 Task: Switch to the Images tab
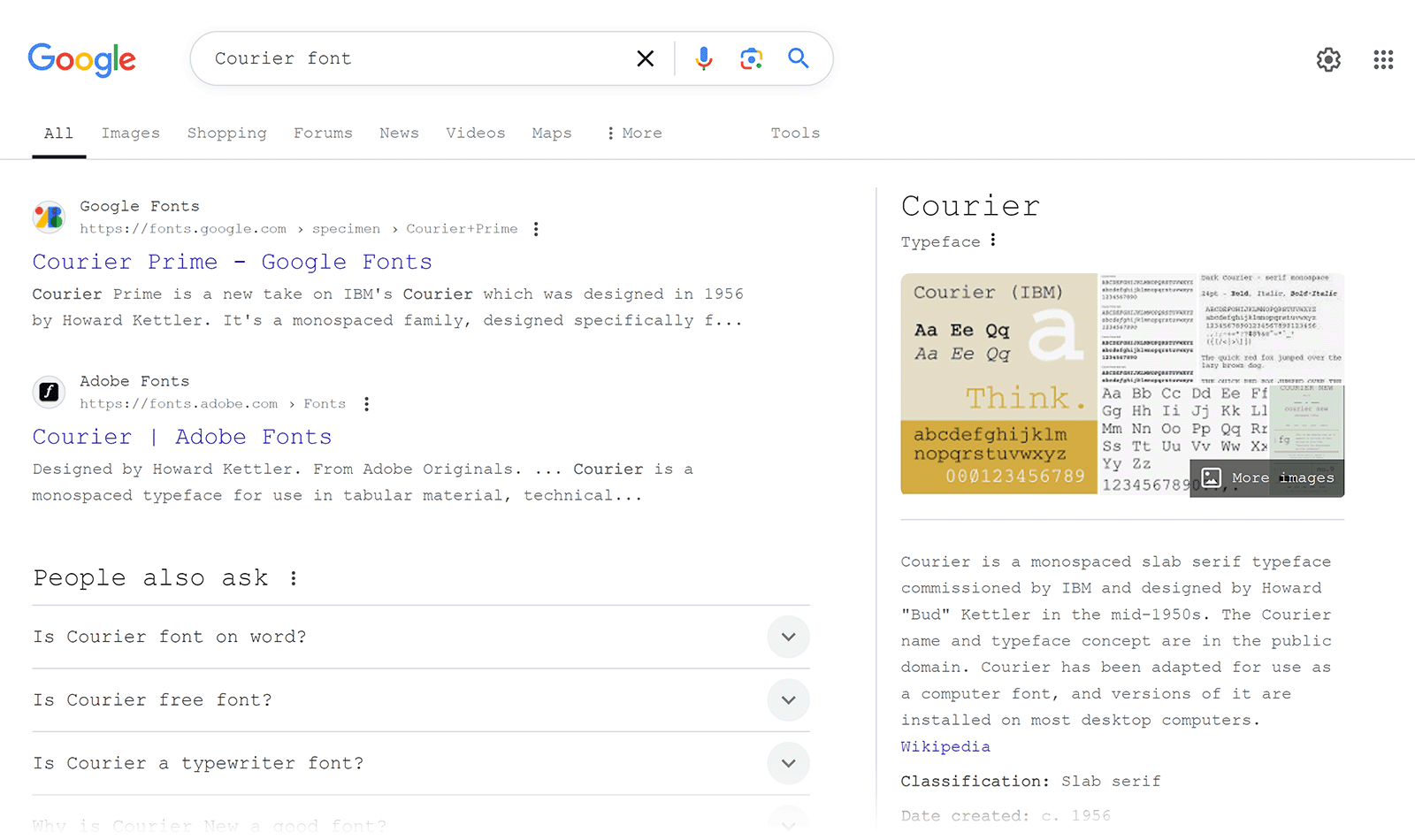(130, 133)
